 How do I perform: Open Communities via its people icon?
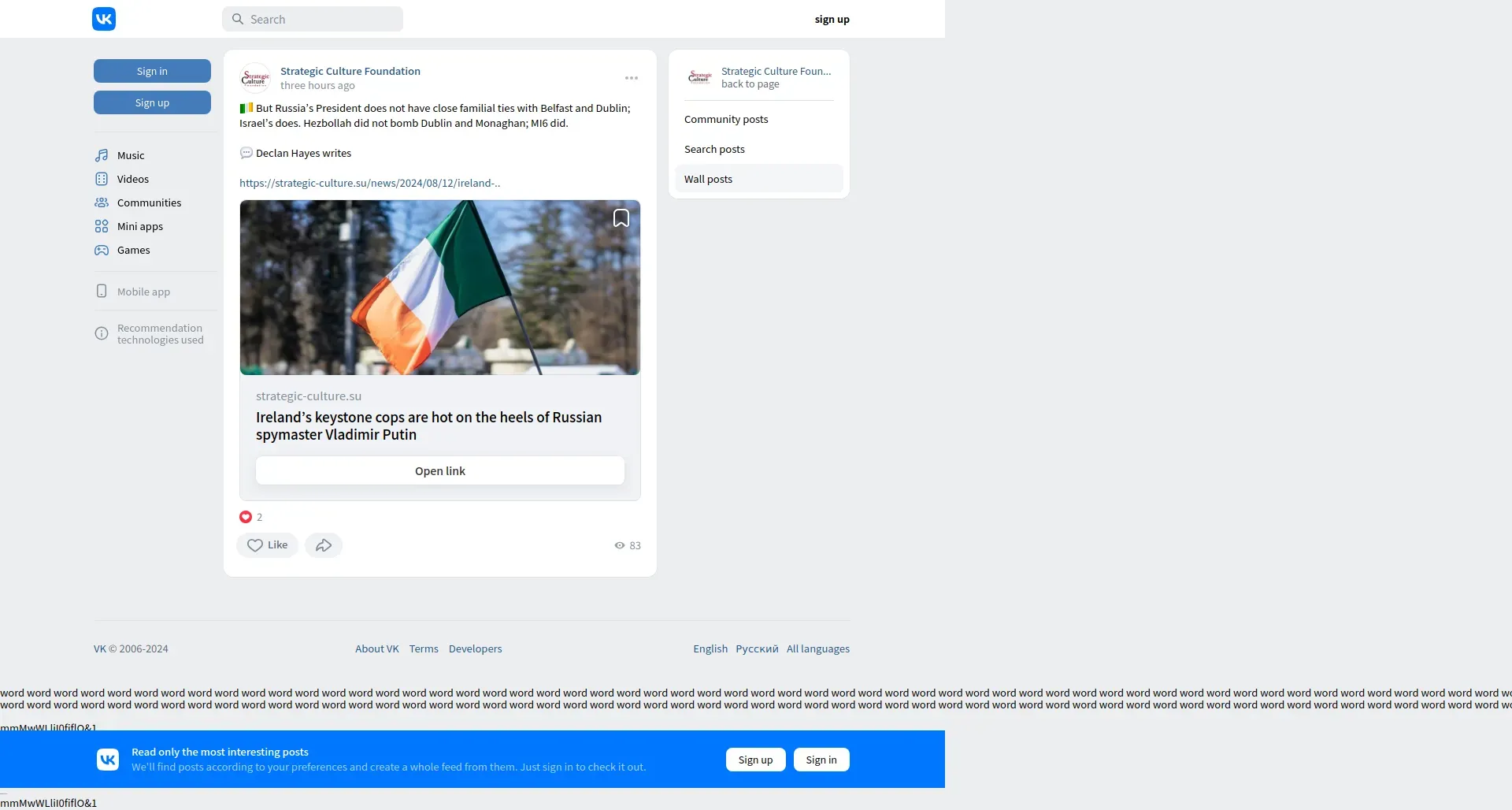[102, 202]
